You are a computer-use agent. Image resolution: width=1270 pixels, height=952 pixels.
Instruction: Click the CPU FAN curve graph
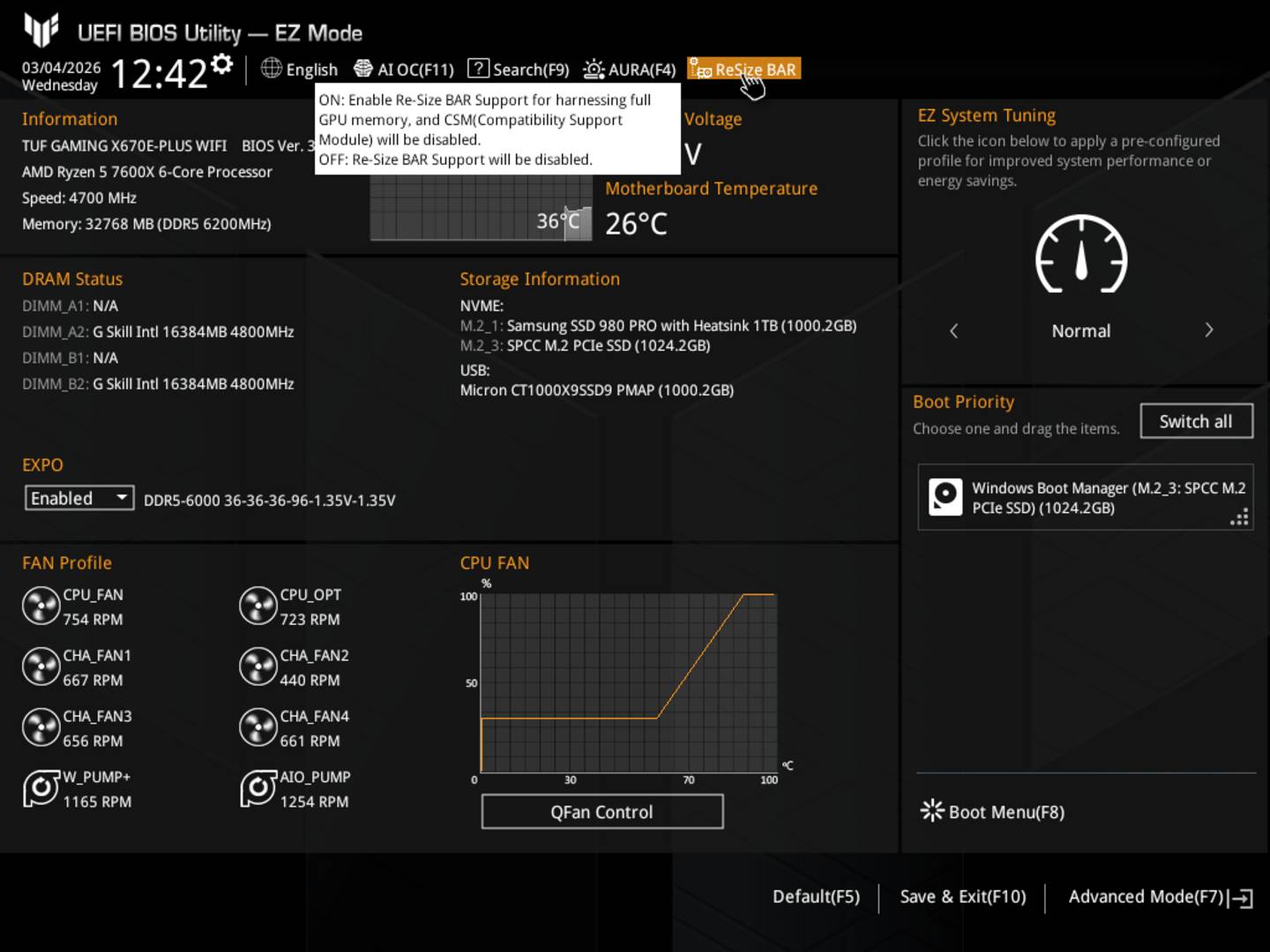pos(628,683)
